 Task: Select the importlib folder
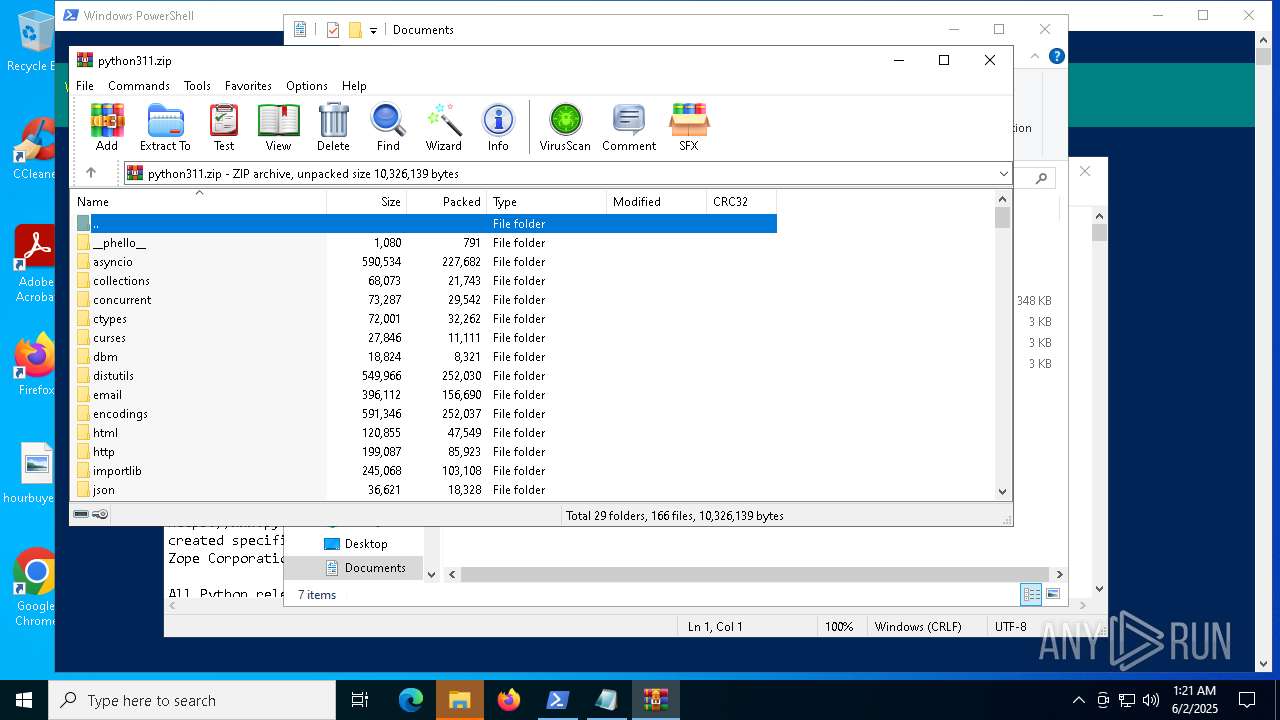click(426, 471)
